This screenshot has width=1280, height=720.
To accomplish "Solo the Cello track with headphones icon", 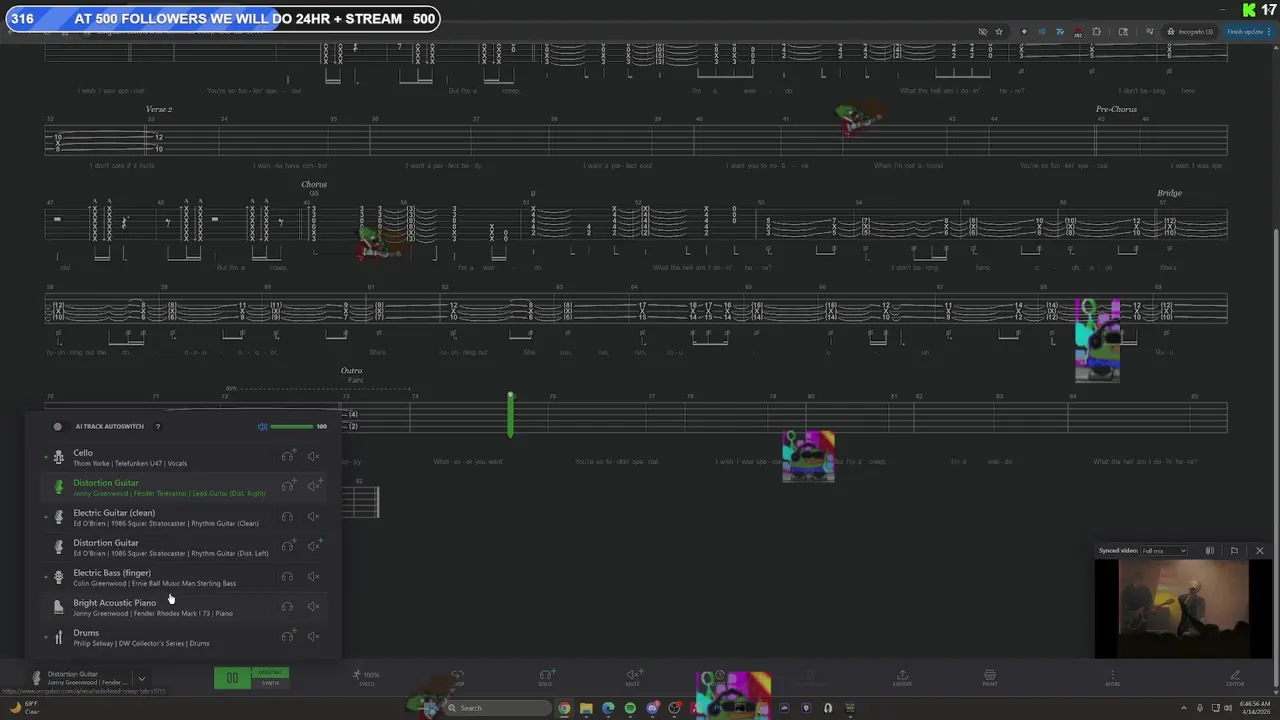I will [x=287, y=456].
